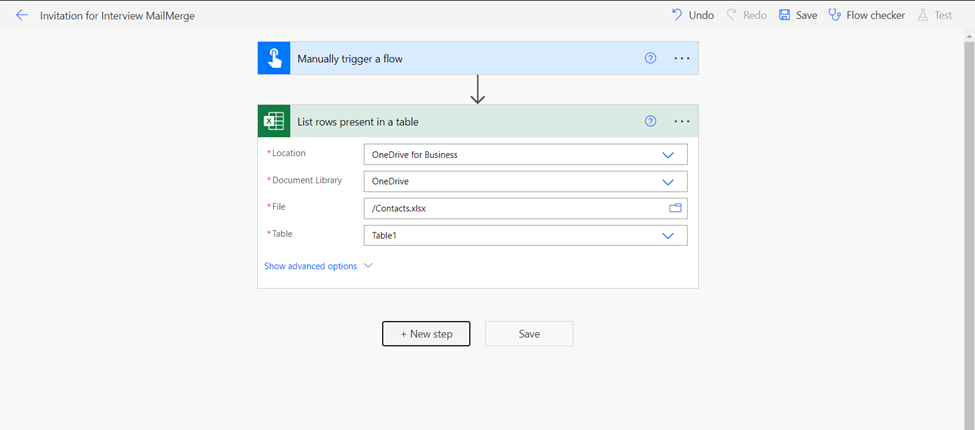
Task: Expand Show advanced options
Action: [x=318, y=266]
